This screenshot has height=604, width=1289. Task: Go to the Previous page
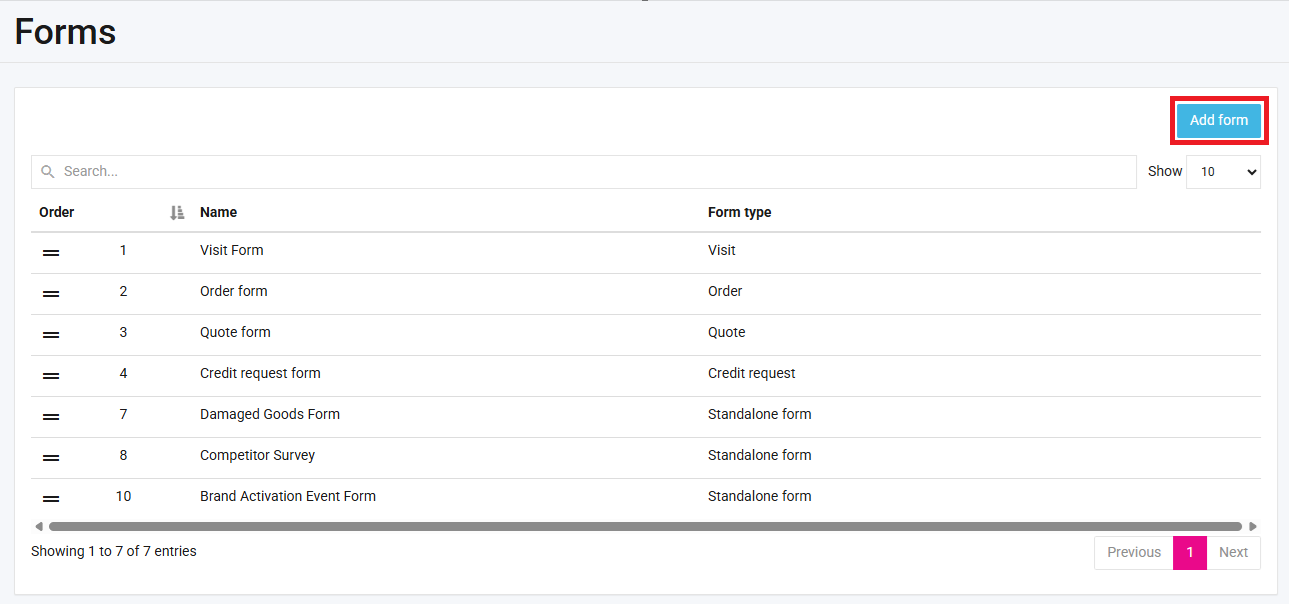point(1133,552)
